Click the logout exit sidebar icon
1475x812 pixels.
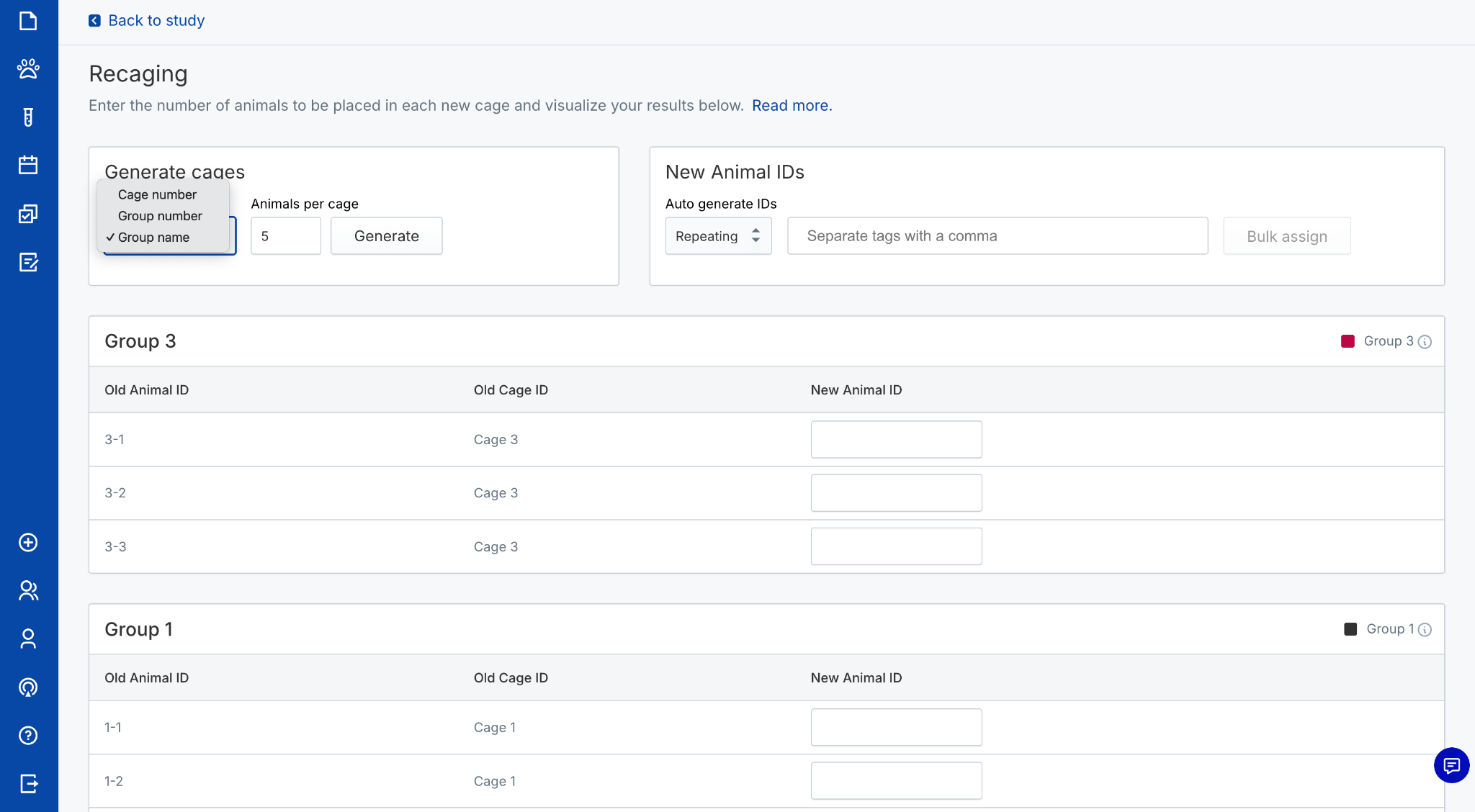coord(28,783)
